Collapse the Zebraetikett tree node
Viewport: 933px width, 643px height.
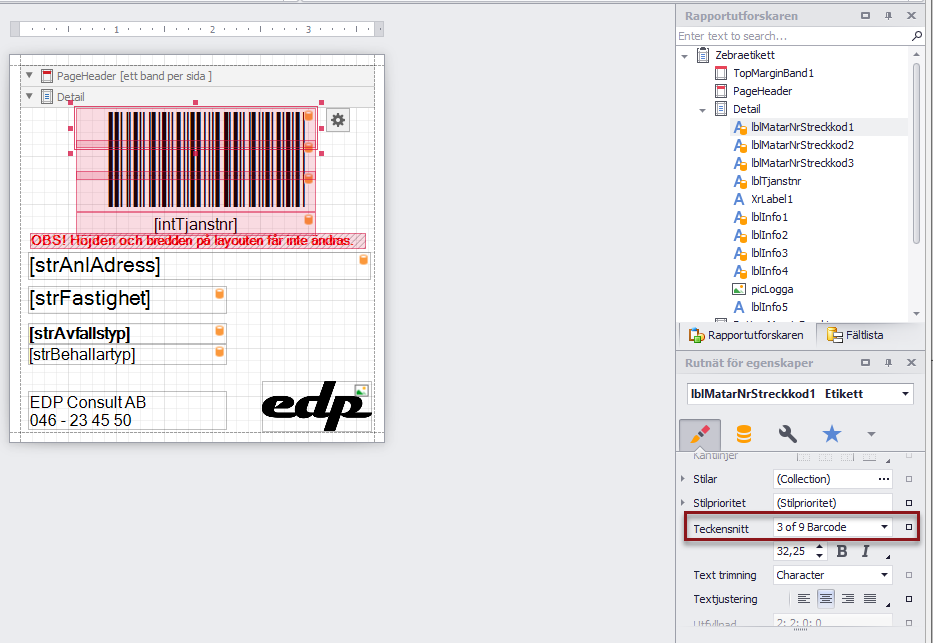(685, 56)
